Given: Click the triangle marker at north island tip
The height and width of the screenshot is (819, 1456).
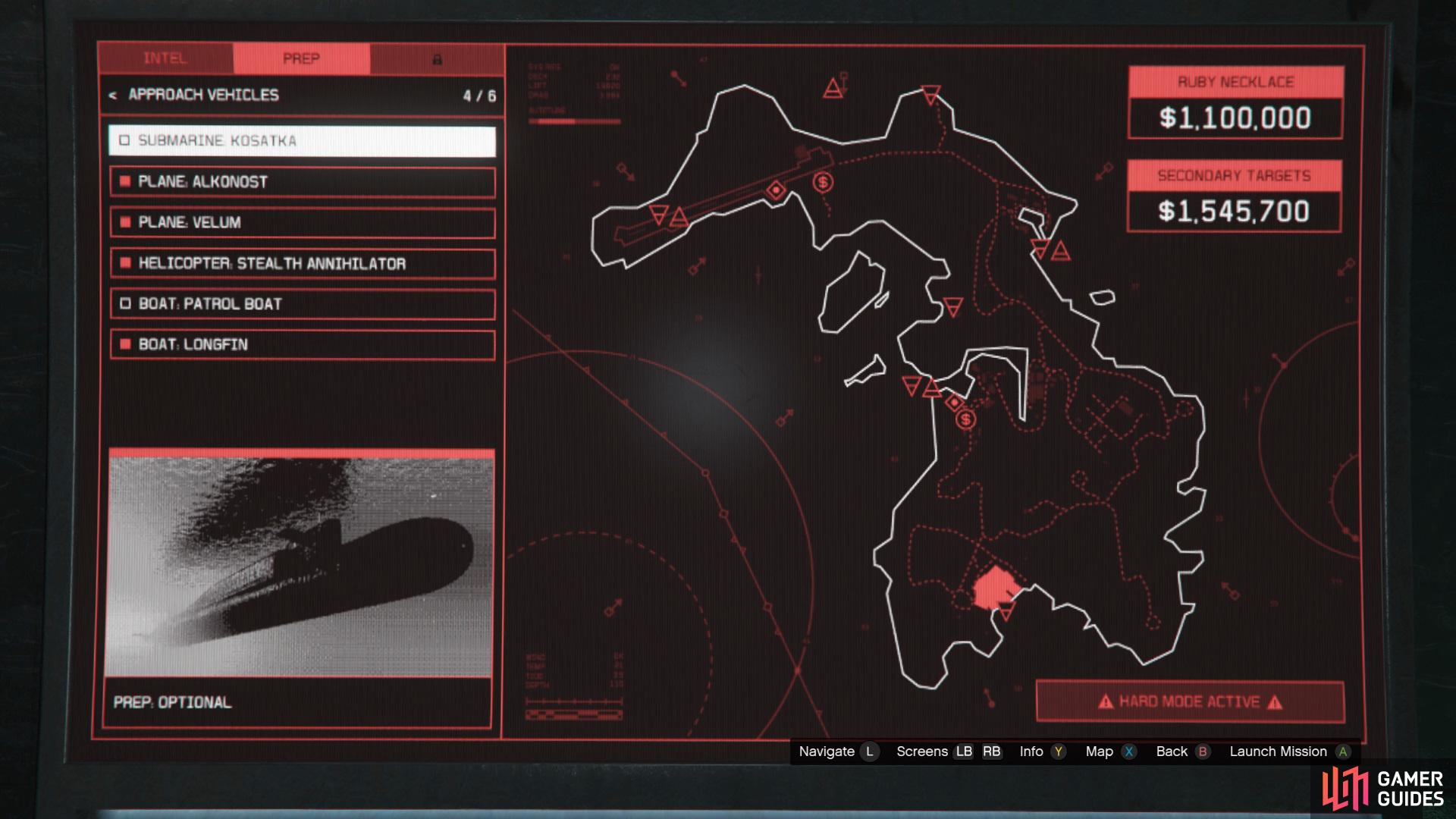Looking at the screenshot, I should [x=931, y=94].
